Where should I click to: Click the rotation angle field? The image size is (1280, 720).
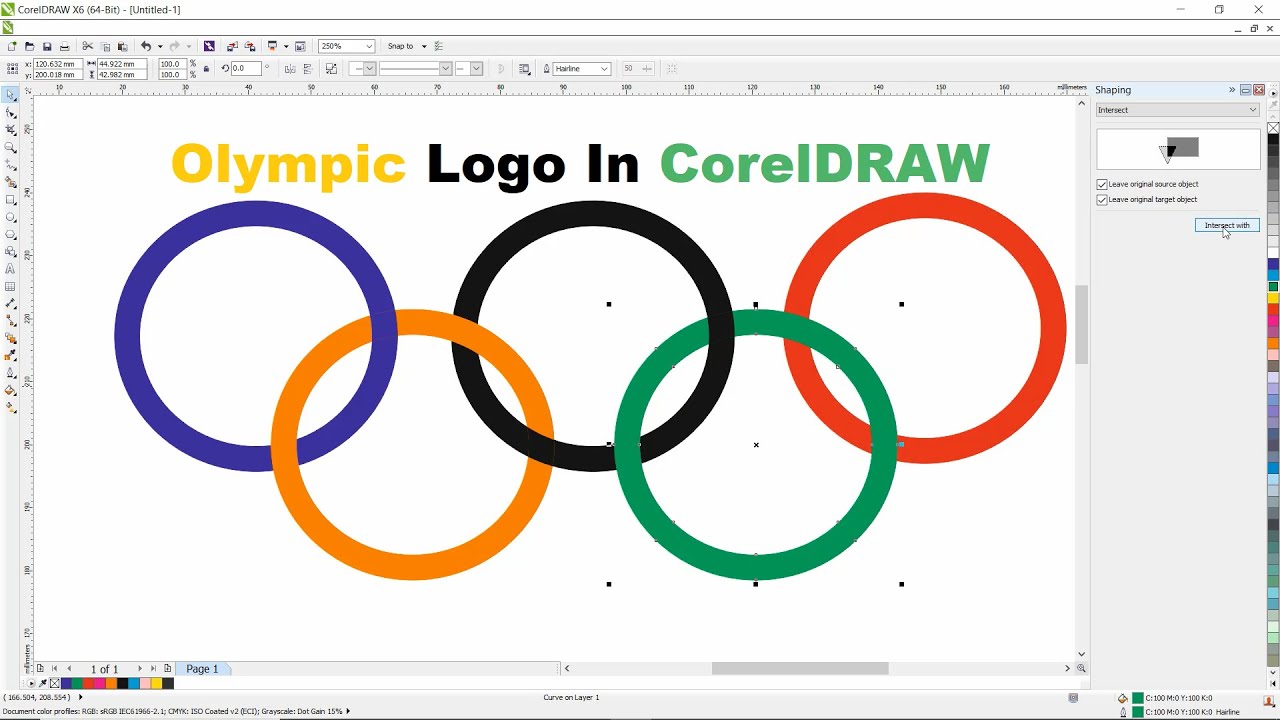pos(245,69)
